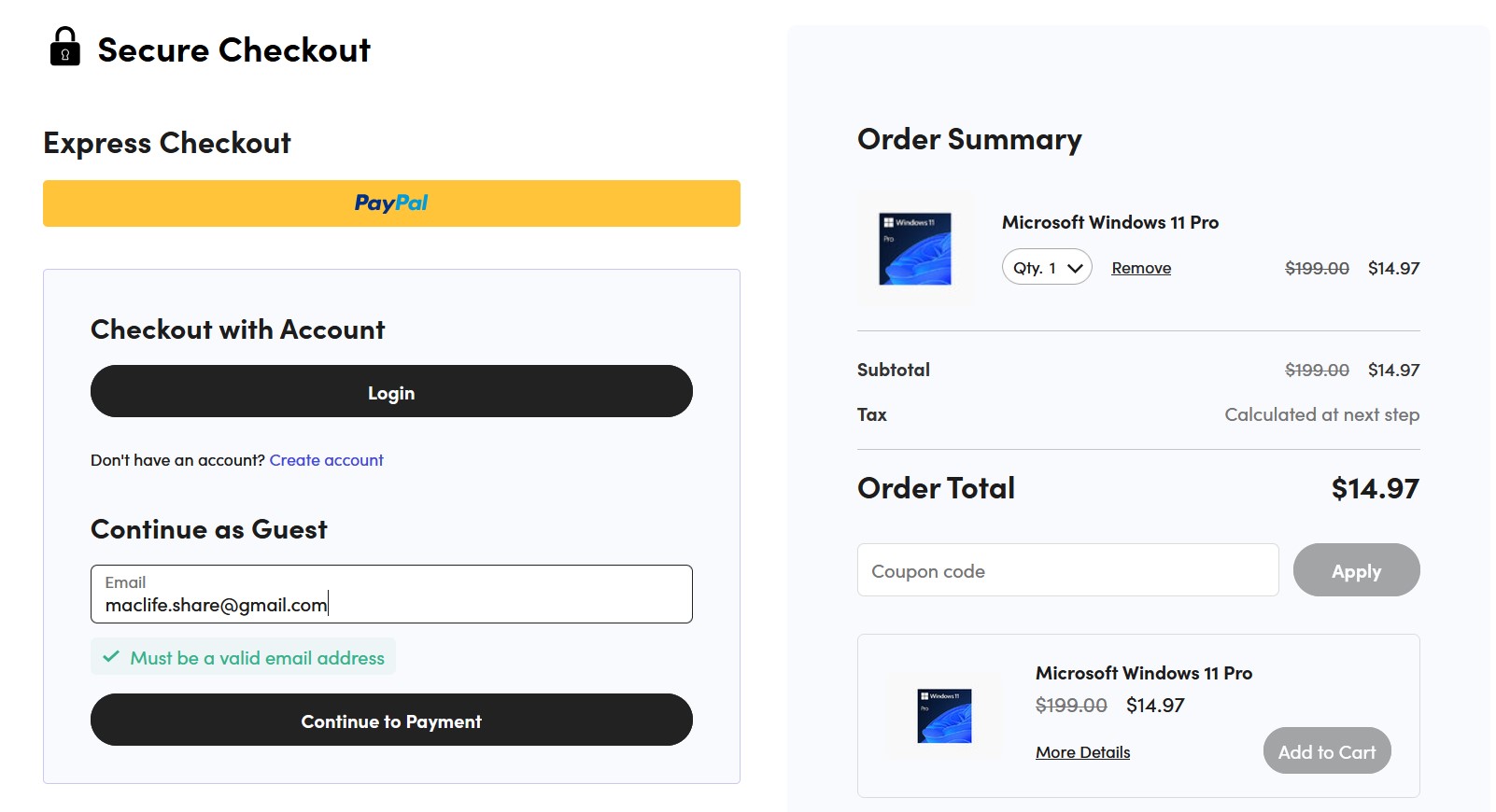
Task: Click the Windows 11 Pro cart thumbnail
Action: pos(915,248)
